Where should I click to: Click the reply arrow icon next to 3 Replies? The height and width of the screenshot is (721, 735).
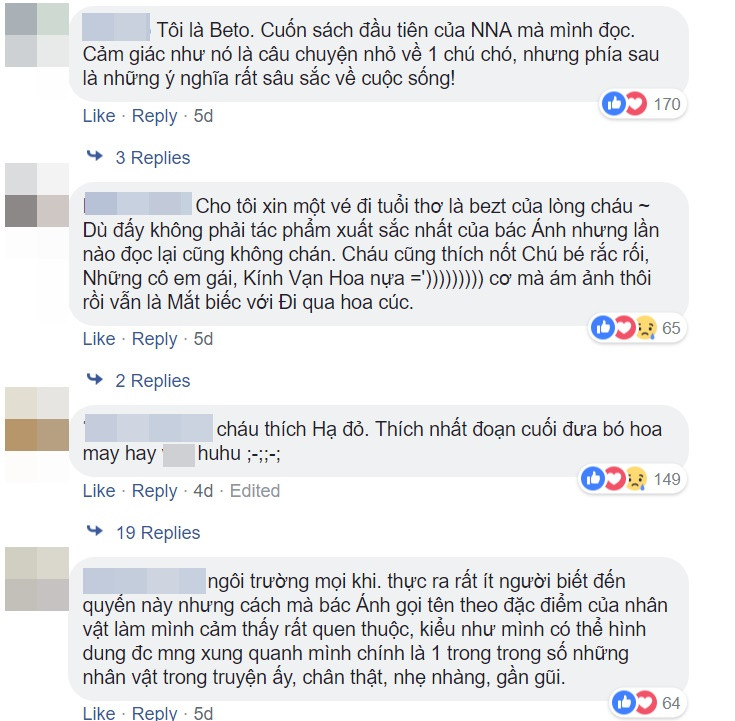[x=95, y=156]
